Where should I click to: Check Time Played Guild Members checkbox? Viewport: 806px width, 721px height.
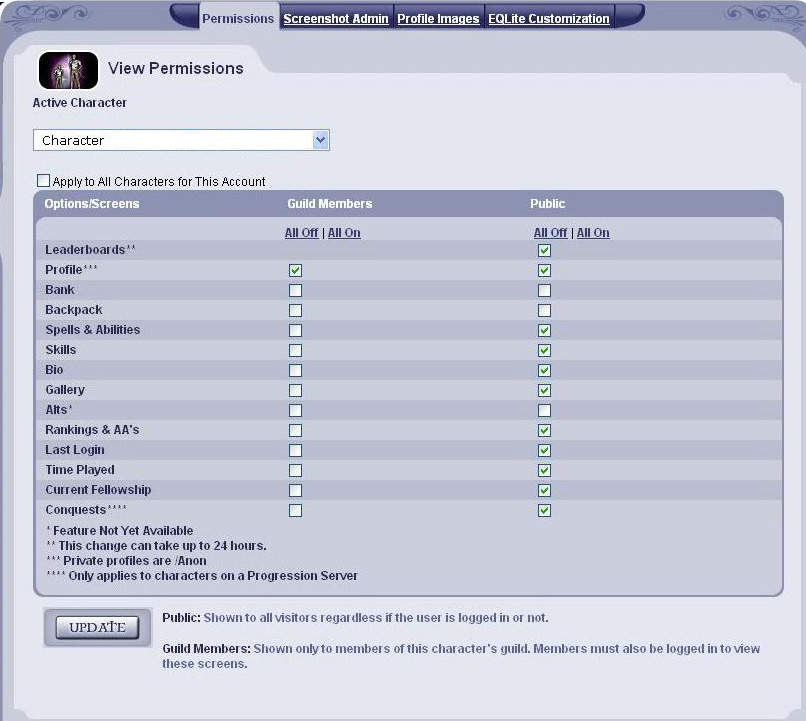296,471
